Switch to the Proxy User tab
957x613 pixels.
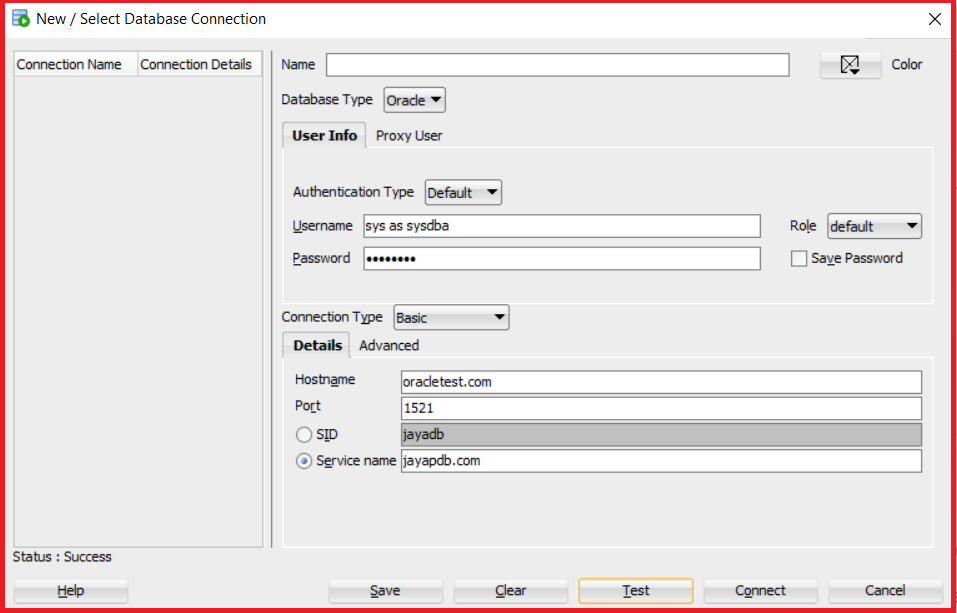[409, 136]
